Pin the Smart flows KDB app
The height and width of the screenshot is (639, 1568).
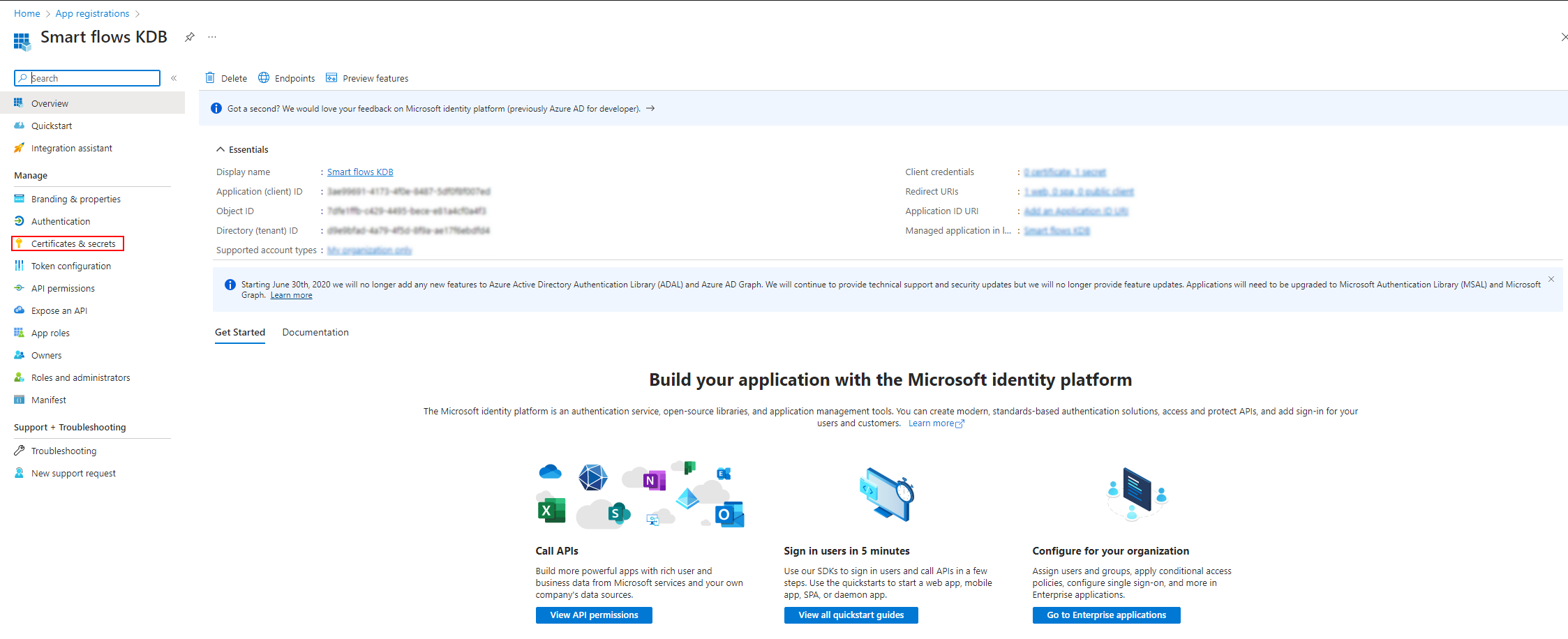[x=190, y=37]
